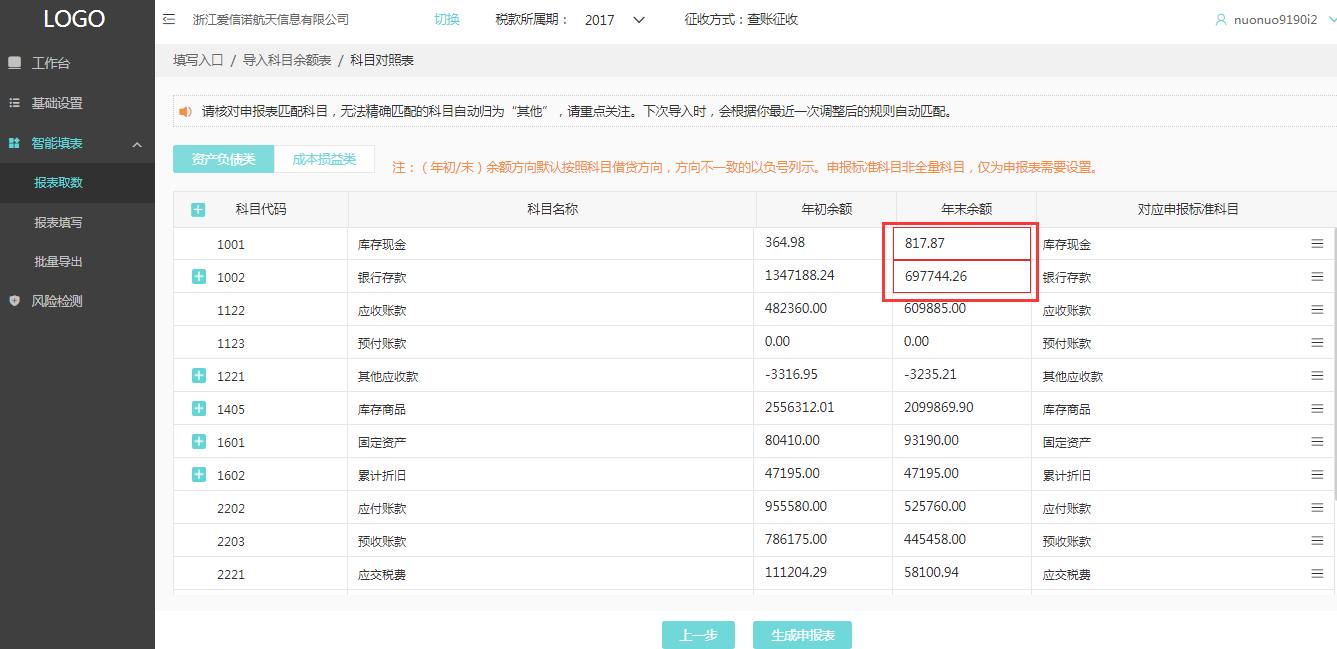
Task: Expand sub-accounts of 1601 固定资产
Action: pyautogui.click(x=198, y=441)
